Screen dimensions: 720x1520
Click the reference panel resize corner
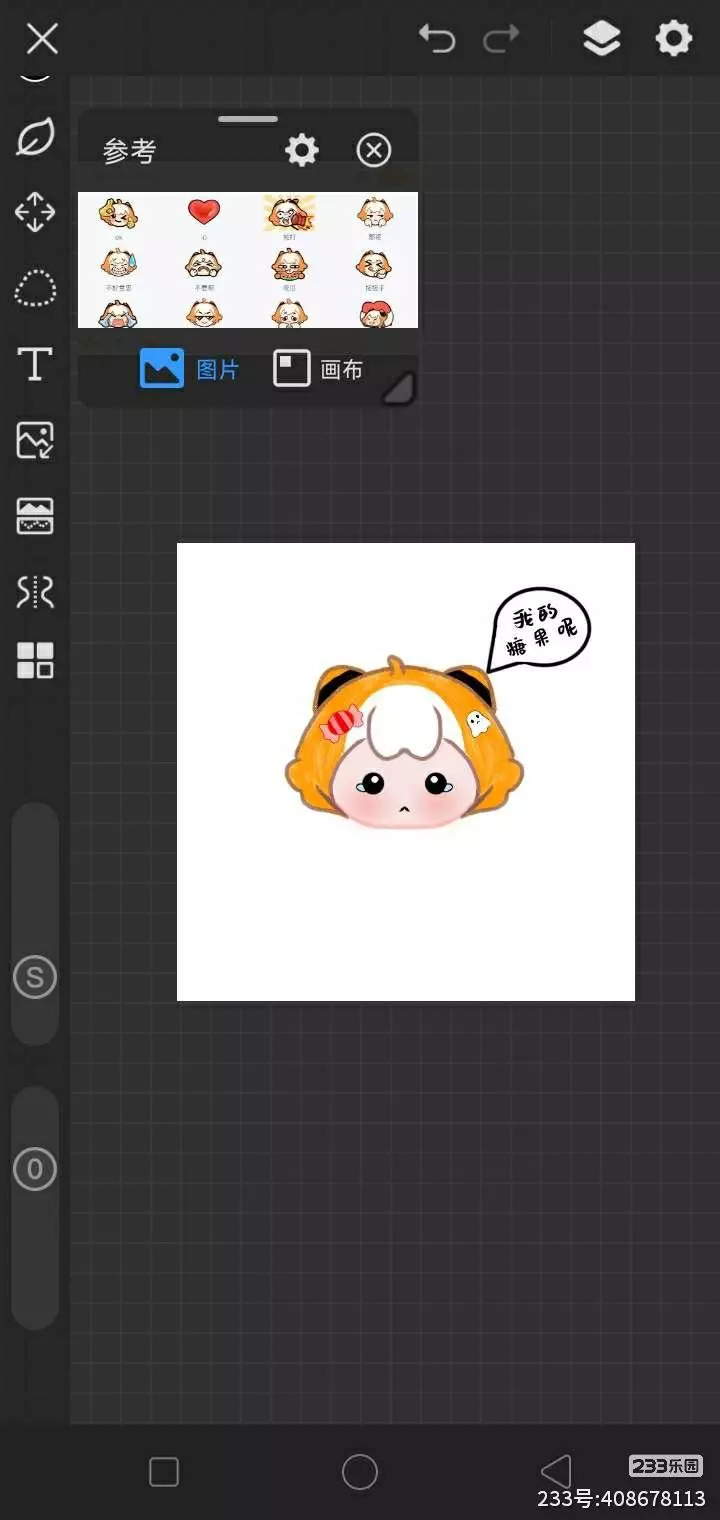click(399, 388)
